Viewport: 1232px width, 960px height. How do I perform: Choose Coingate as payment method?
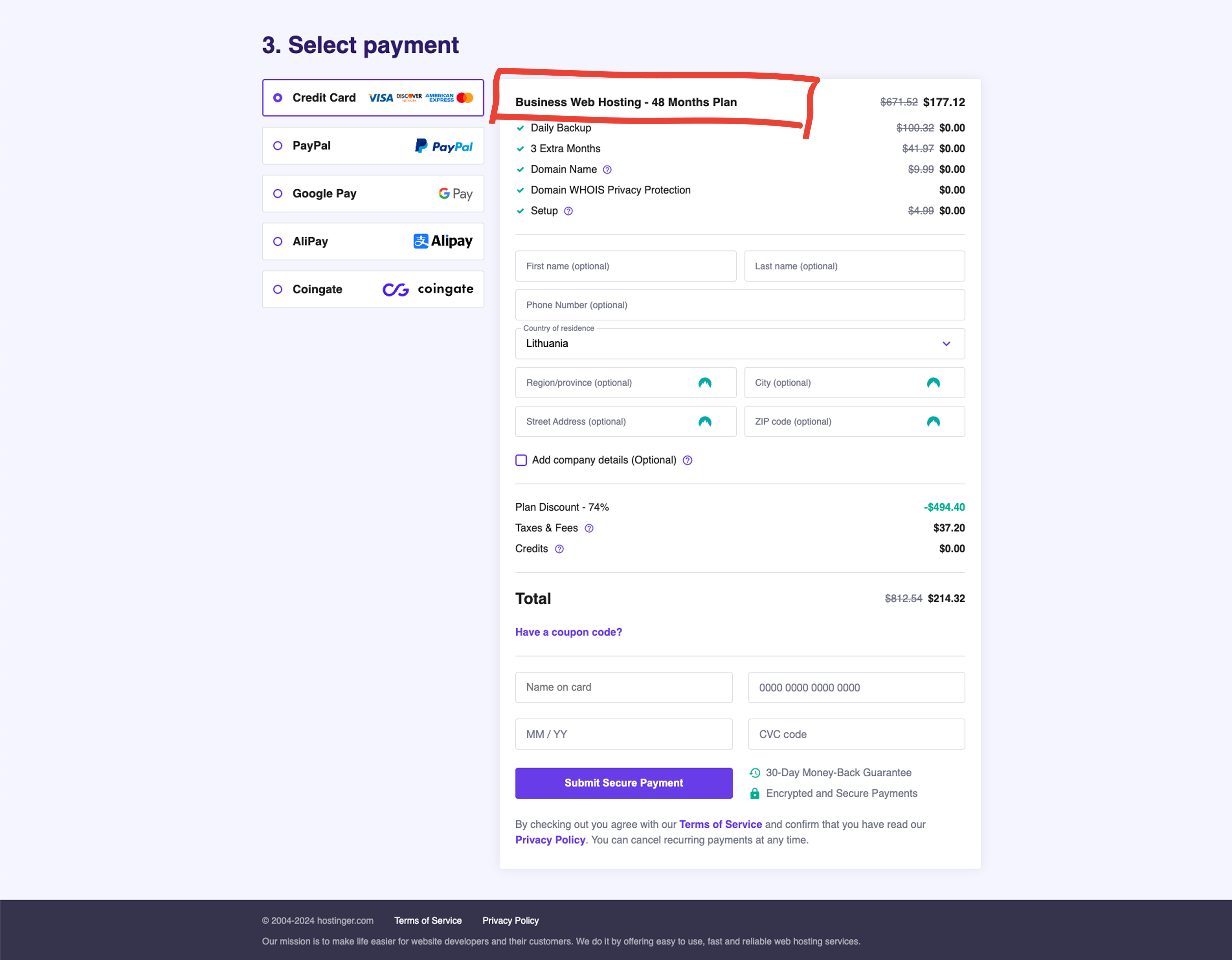pos(277,290)
